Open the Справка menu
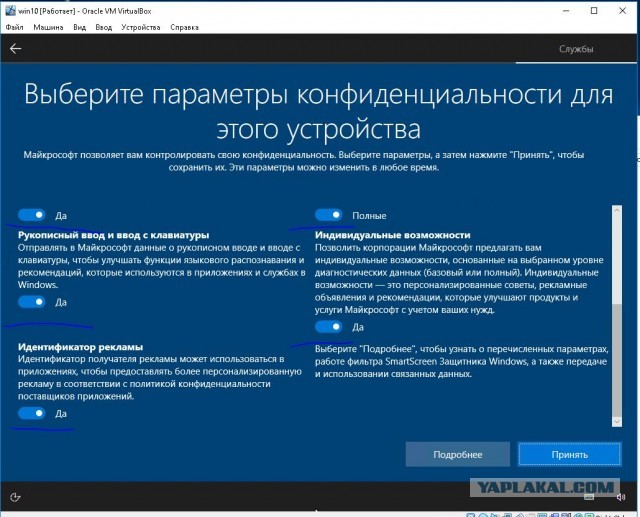 (x=184, y=27)
